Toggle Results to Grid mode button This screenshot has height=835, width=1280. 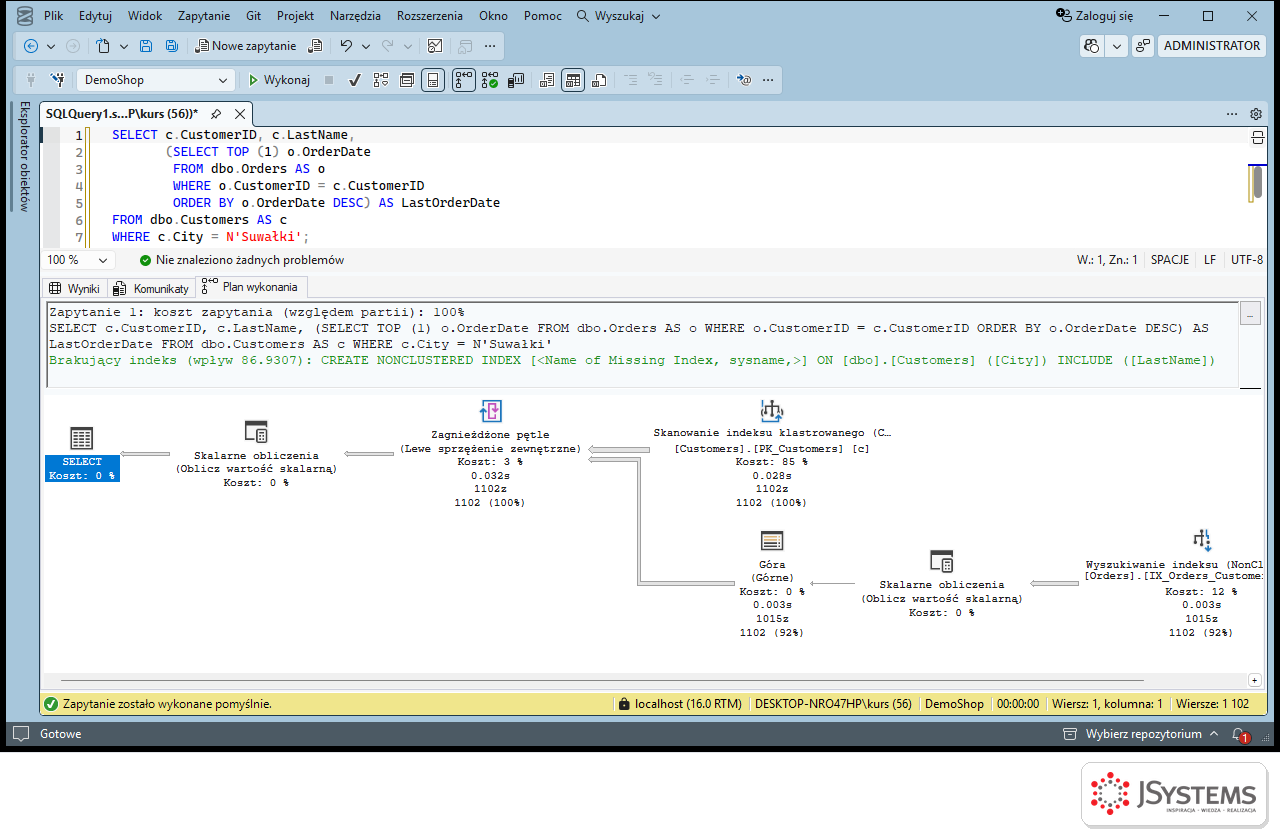(x=572, y=80)
